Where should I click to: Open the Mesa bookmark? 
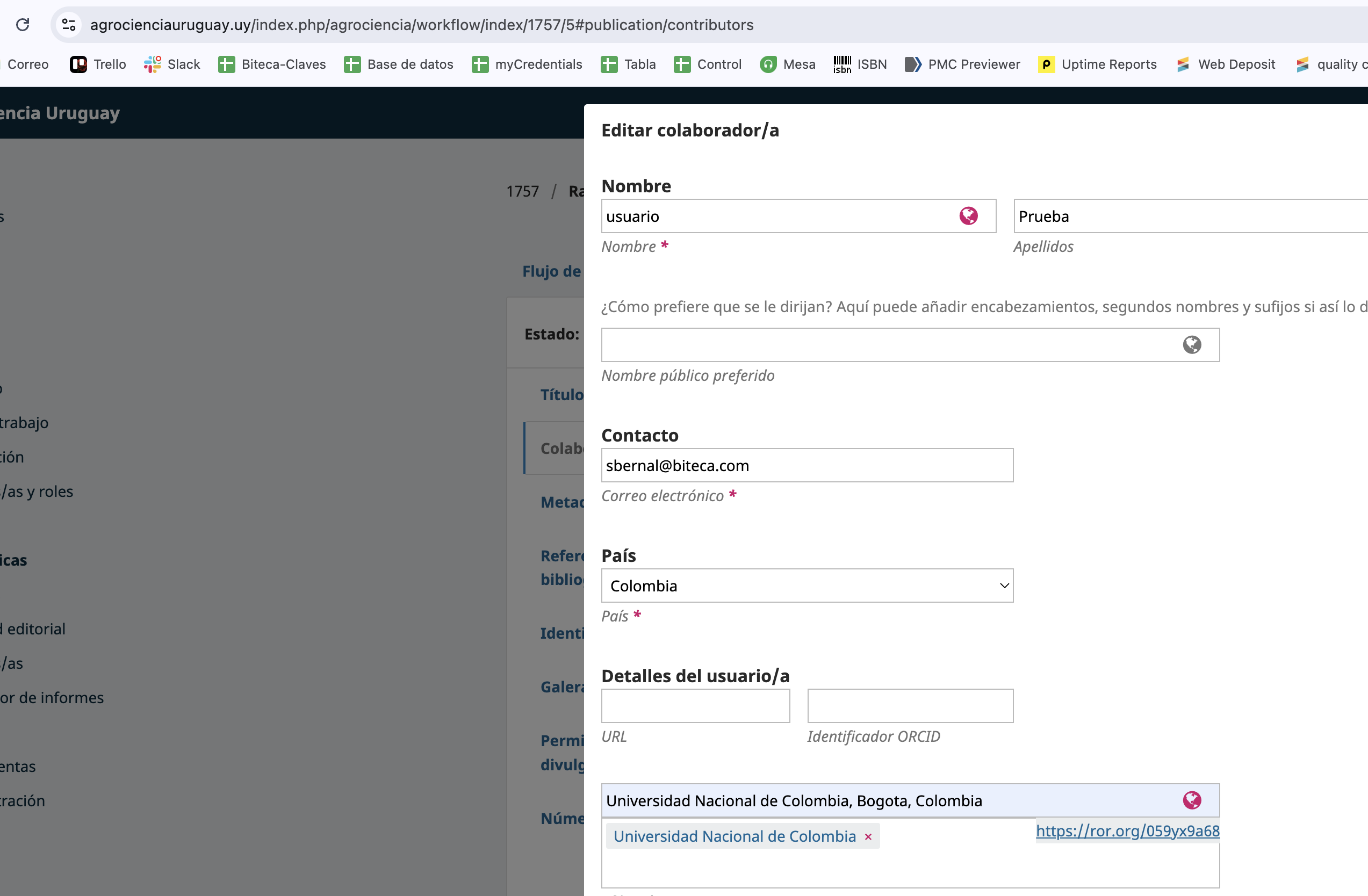point(788,64)
